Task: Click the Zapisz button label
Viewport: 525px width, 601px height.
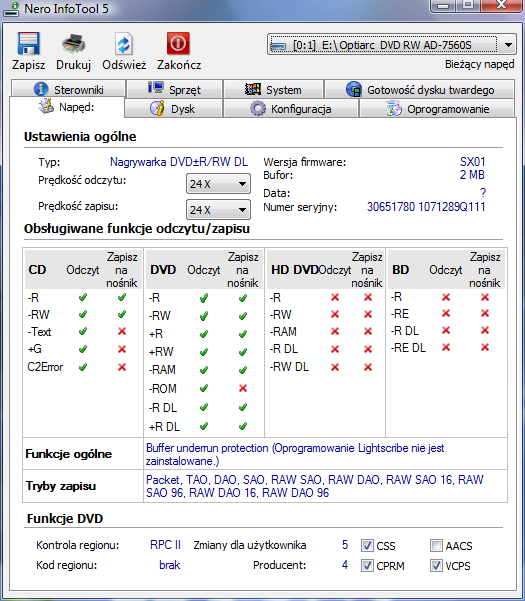Action: pyautogui.click(x=28, y=65)
